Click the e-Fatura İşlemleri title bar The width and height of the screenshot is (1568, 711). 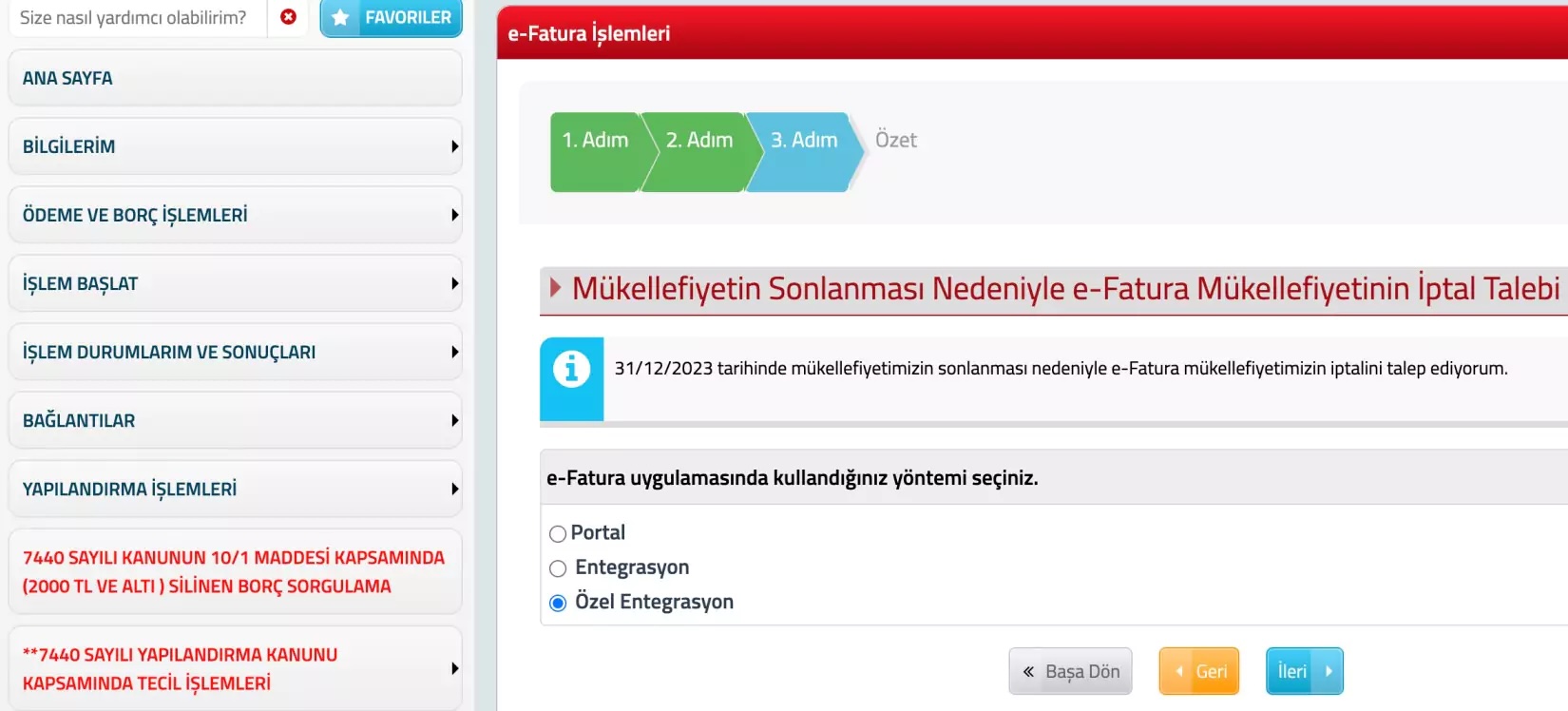1033,33
